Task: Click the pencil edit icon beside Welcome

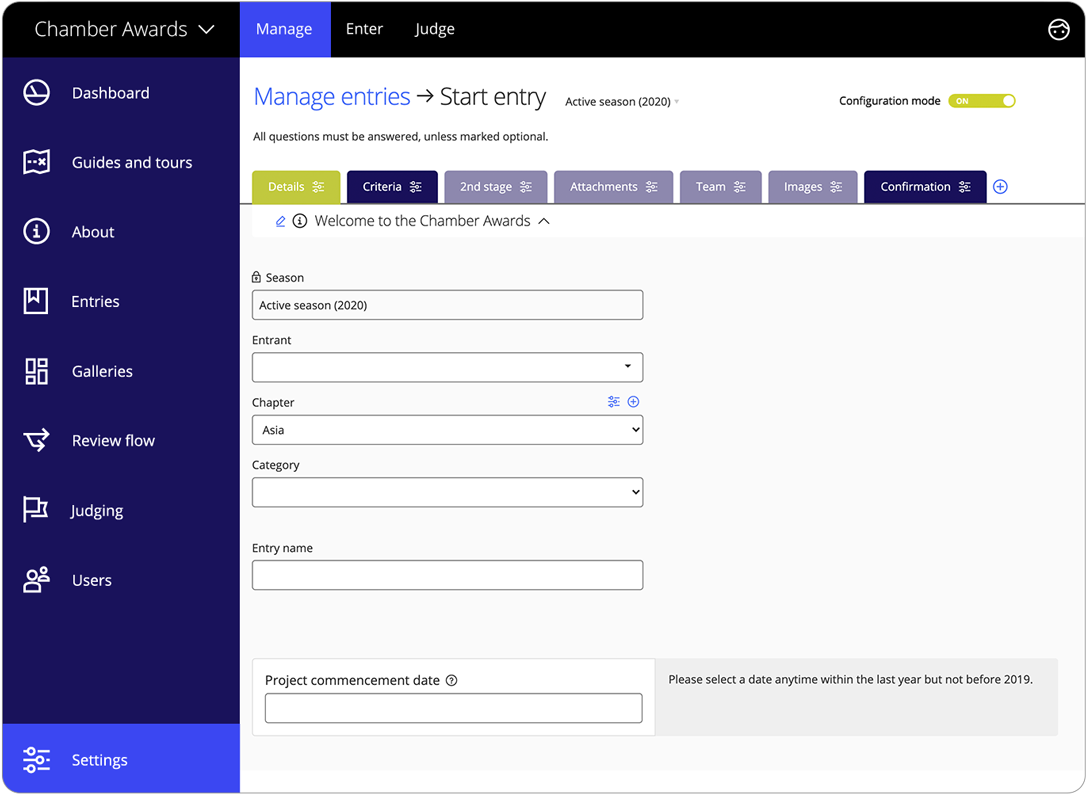Action: click(281, 222)
